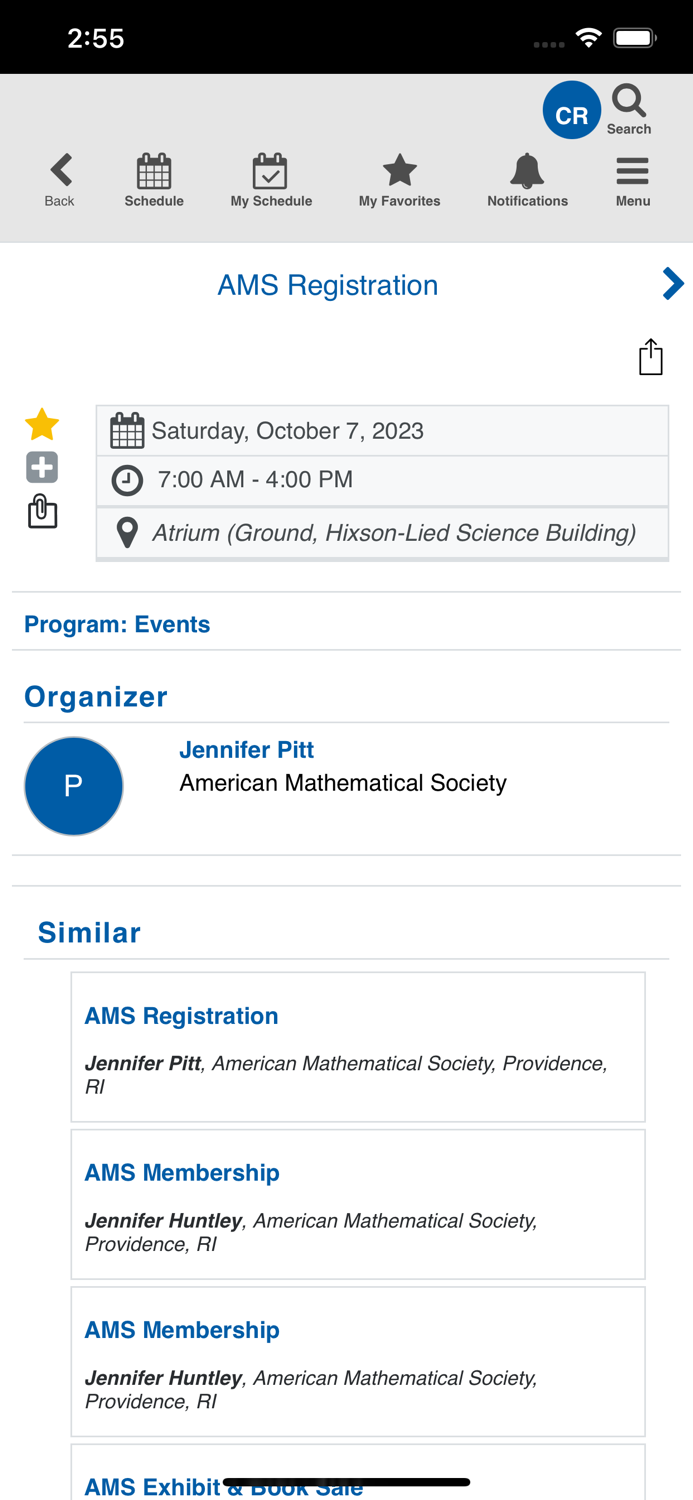Browse Program: Events
The image size is (693, 1500).
pyautogui.click(x=117, y=623)
